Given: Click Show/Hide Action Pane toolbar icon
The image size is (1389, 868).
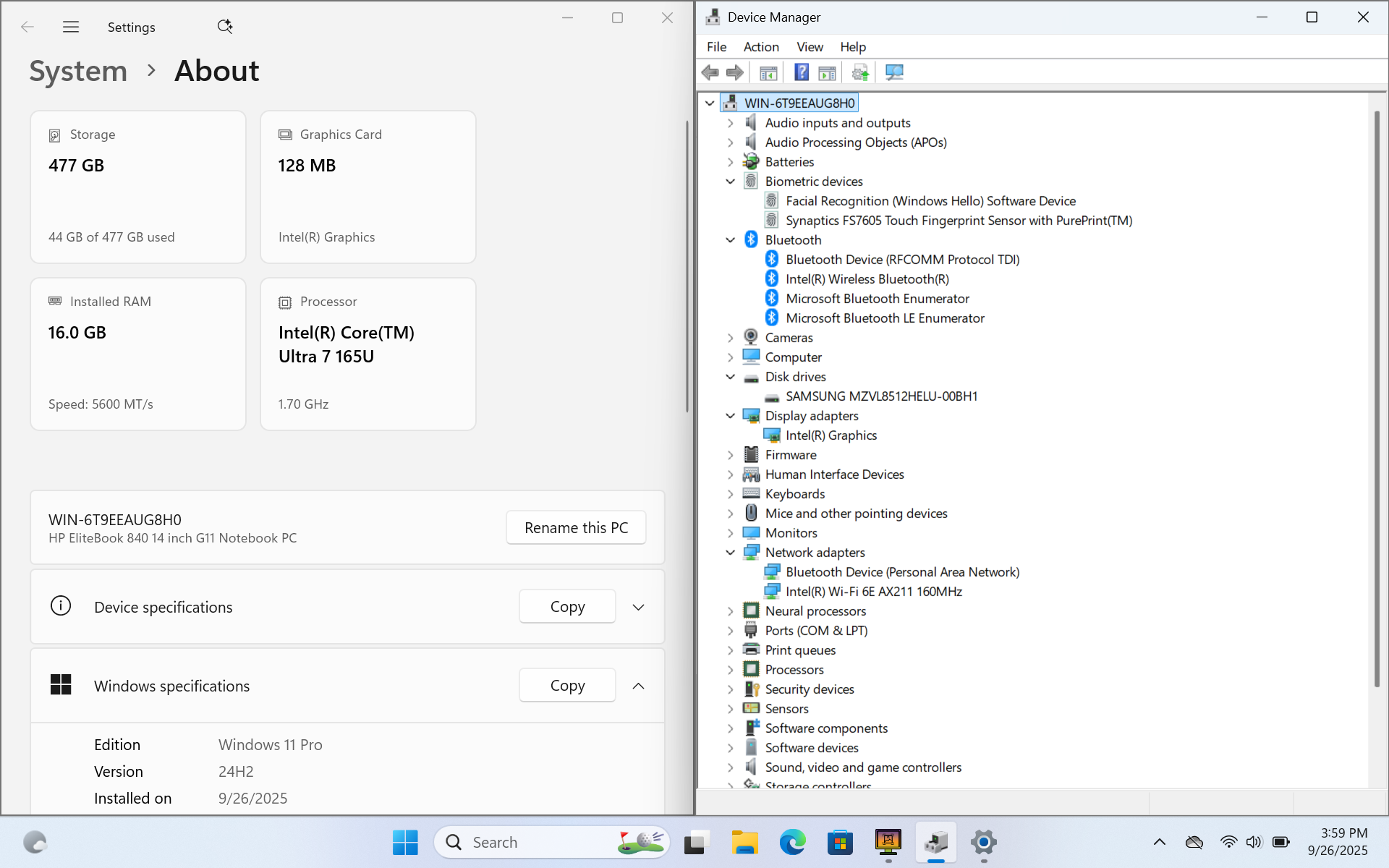Looking at the screenshot, I should coord(827,72).
